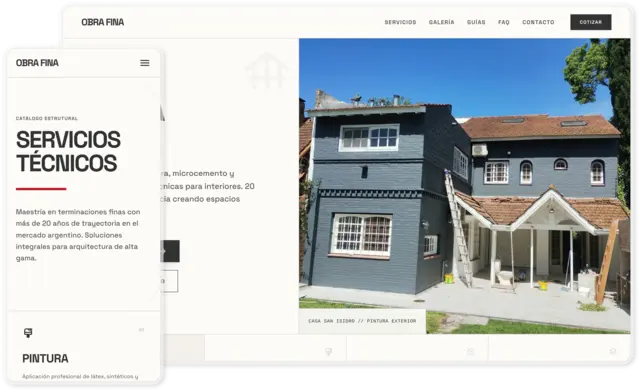The image size is (640, 392).
Task: Click the blue house hero photo
Action: click(x=464, y=186)
